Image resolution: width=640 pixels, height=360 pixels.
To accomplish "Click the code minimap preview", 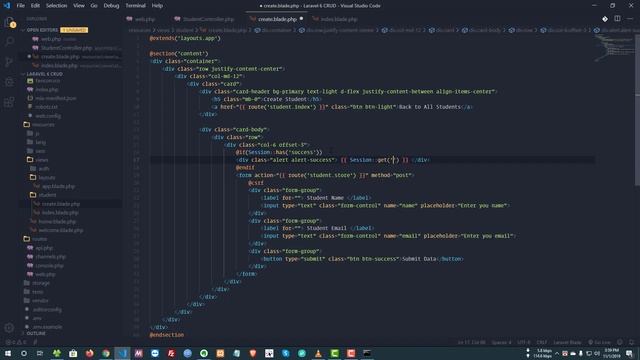I will (x=613, y=47).
